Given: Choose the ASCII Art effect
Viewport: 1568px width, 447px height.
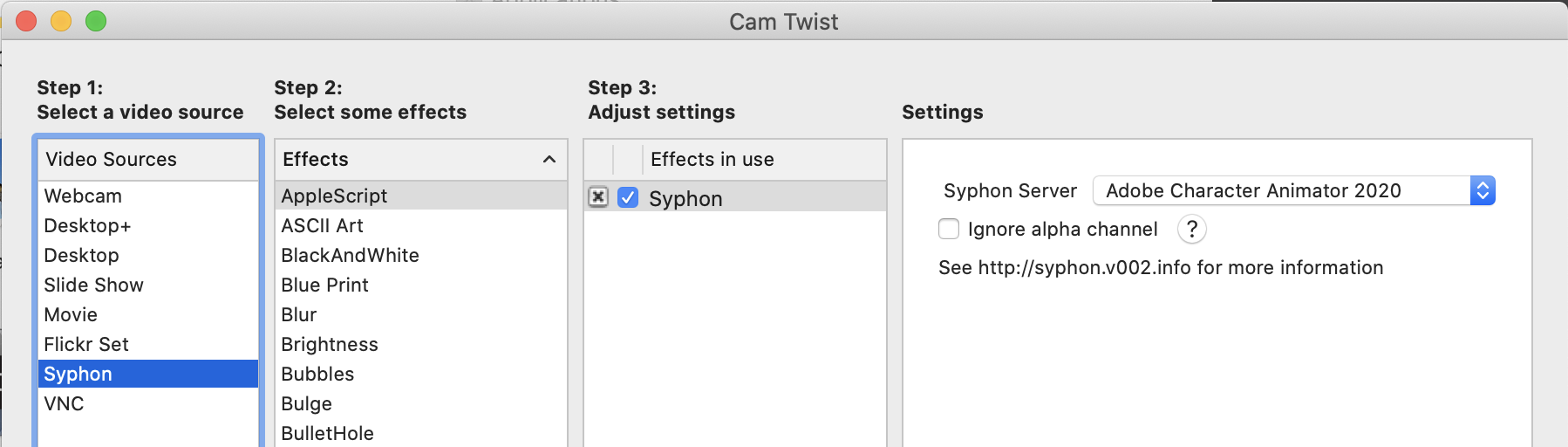Looking at the screenshot, I should [322, 225].
